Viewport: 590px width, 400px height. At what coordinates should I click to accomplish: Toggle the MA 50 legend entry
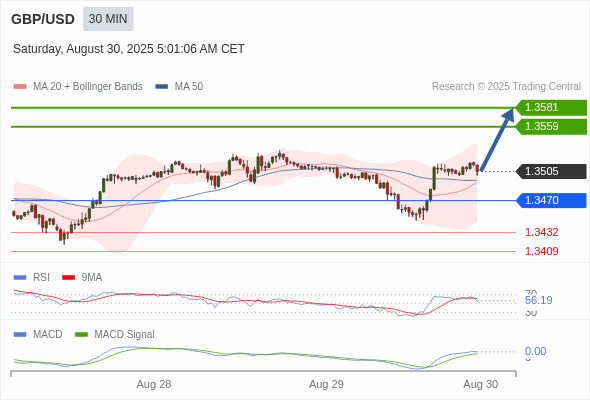pos(179,87)
